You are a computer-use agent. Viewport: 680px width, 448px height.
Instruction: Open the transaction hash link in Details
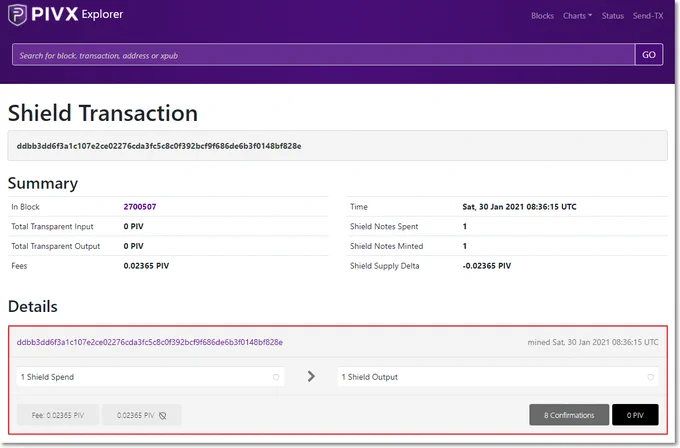point(150,342)
